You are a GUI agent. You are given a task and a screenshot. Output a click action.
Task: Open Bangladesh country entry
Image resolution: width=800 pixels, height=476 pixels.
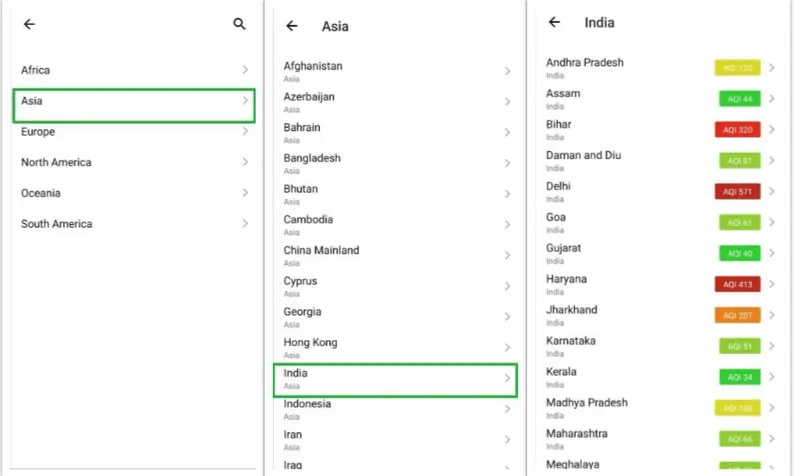(395, 163)
